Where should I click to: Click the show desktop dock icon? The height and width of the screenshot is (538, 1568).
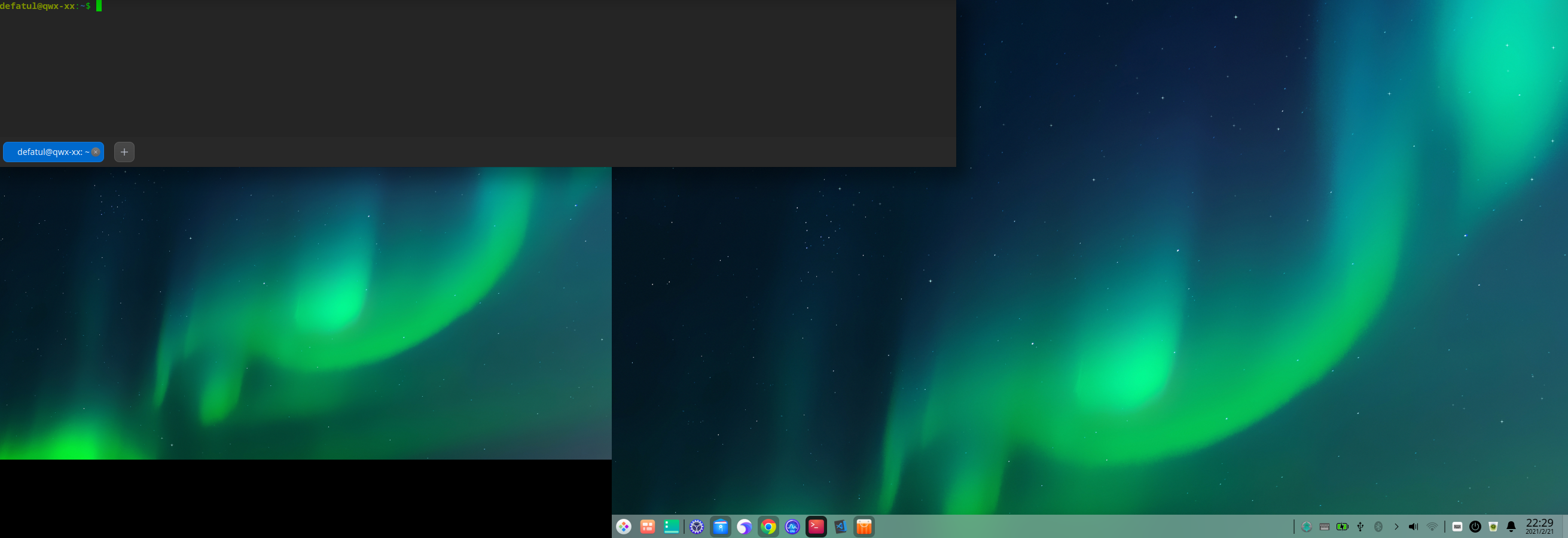click(x=672, y=527)
